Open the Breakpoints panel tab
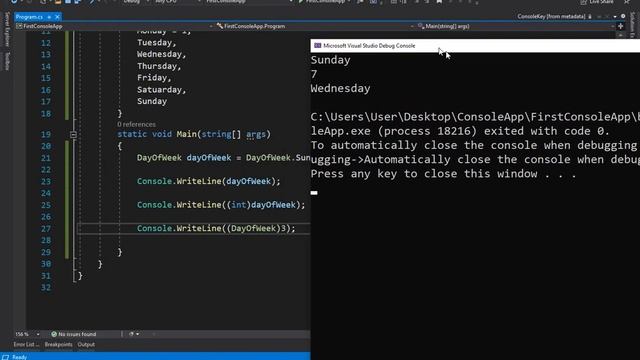Screen dimensions: 640x360 tap(58, 344)
